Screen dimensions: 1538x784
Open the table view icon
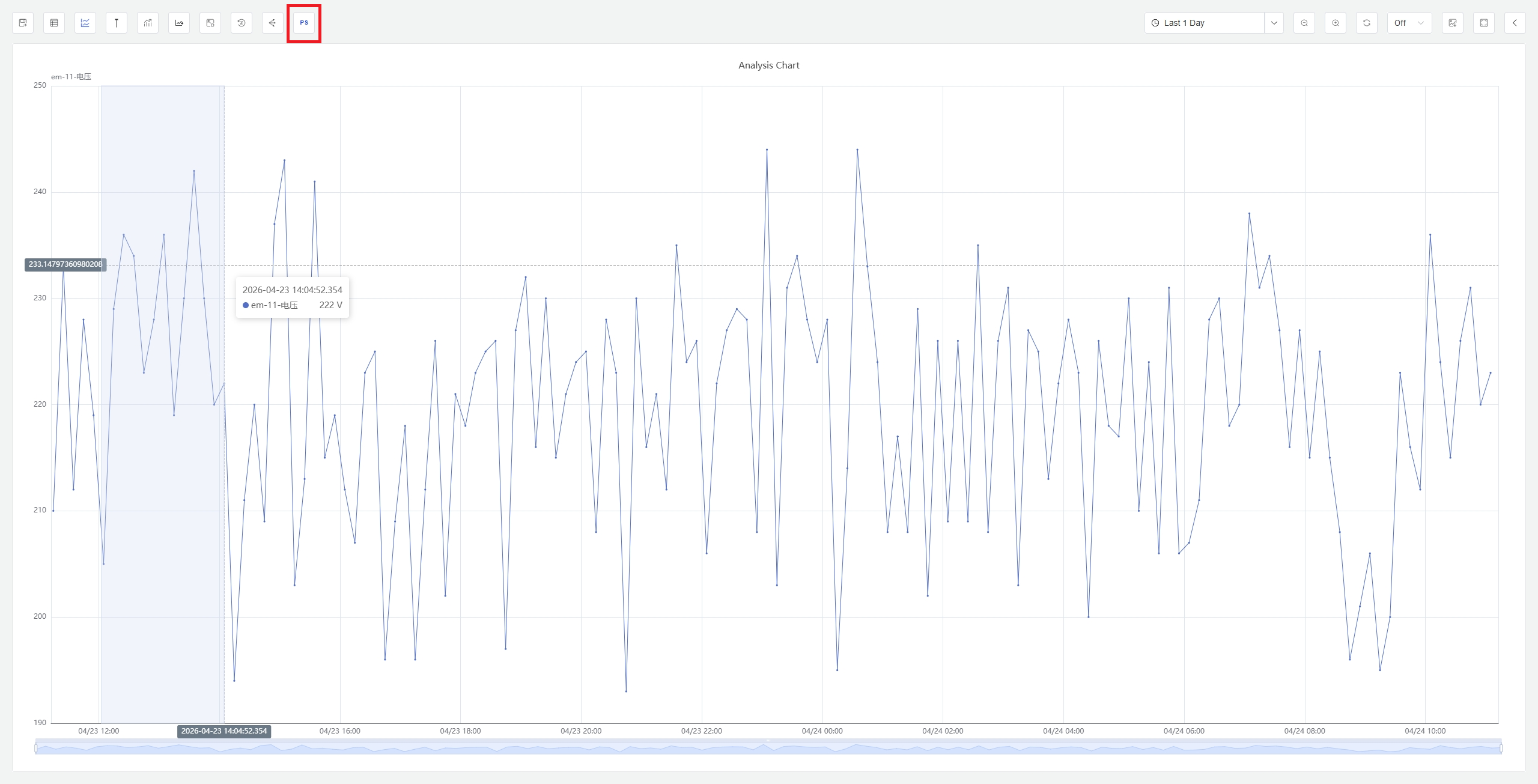54,22
